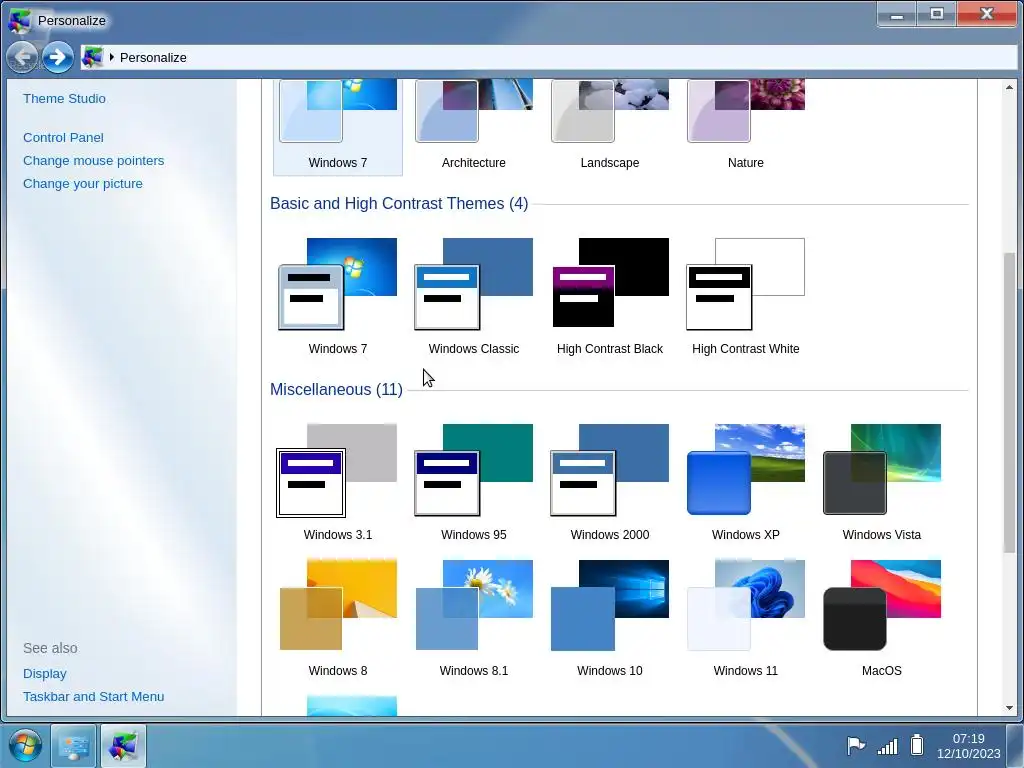Viewport: 1024px width, 768px height.
Task: Open the clock showing 07:19
Action: [968, 746]
